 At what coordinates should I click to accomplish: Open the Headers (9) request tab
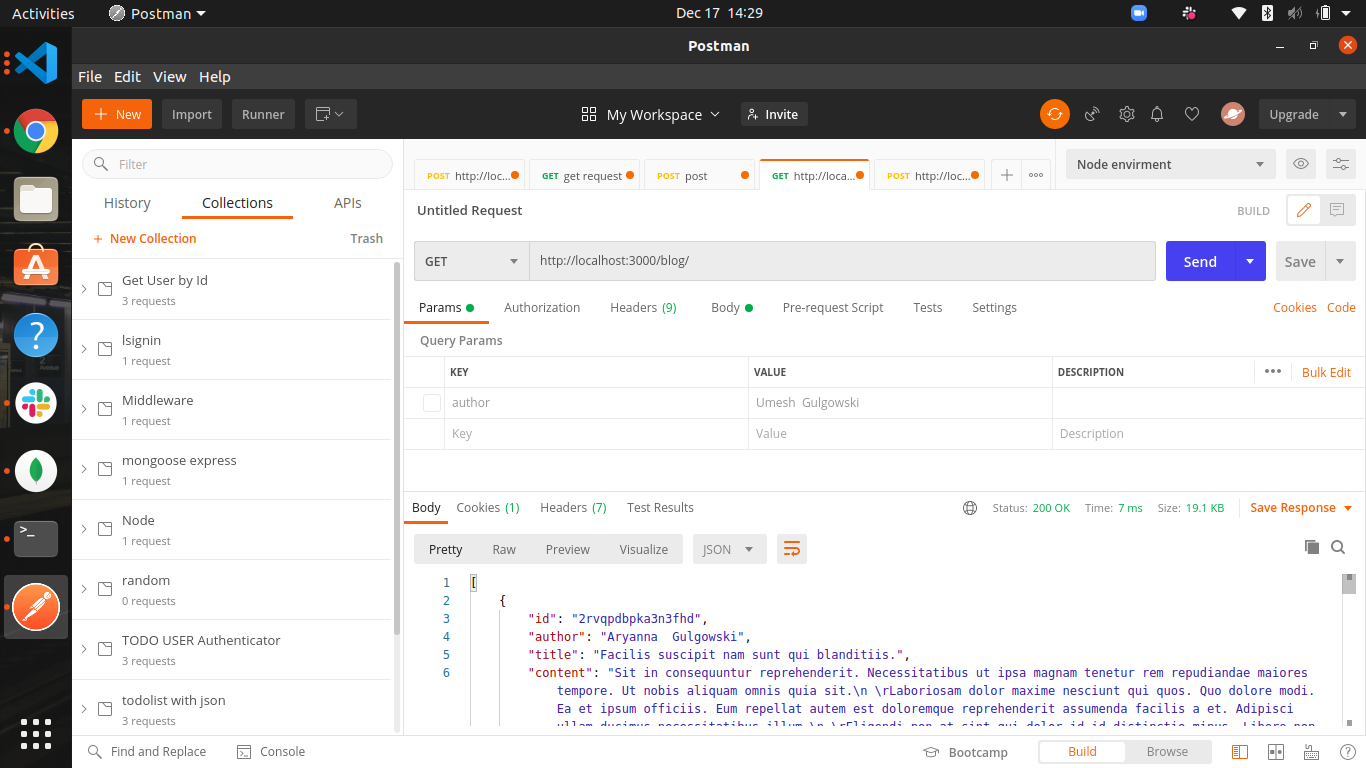(643, 308)
